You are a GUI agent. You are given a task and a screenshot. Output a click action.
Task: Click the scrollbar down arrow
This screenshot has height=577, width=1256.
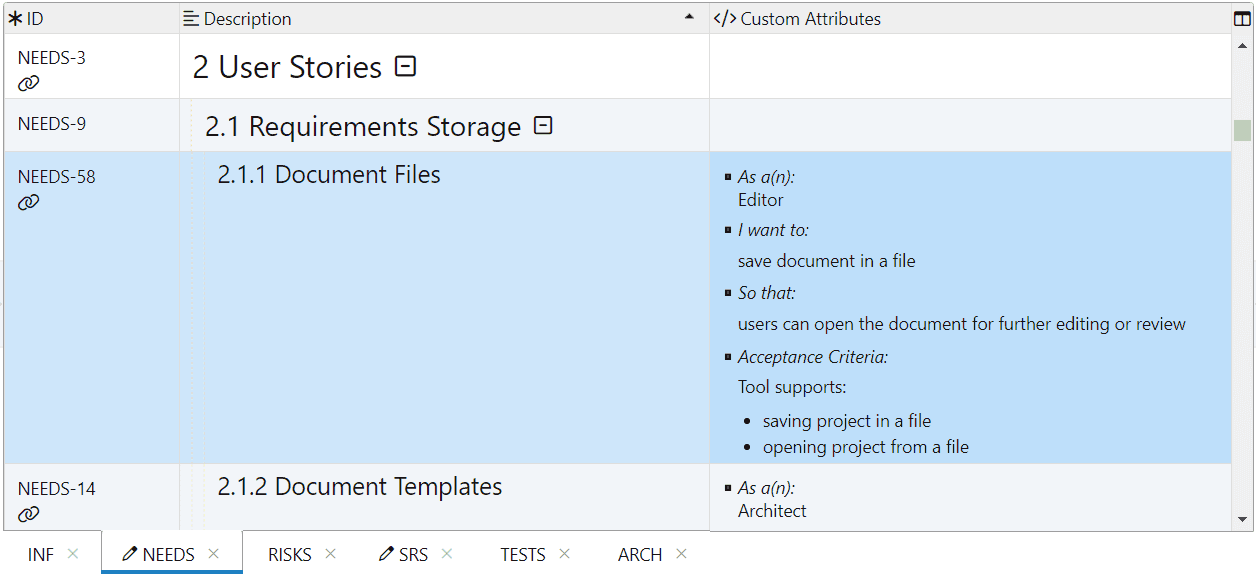click(x=1243, y=520)
